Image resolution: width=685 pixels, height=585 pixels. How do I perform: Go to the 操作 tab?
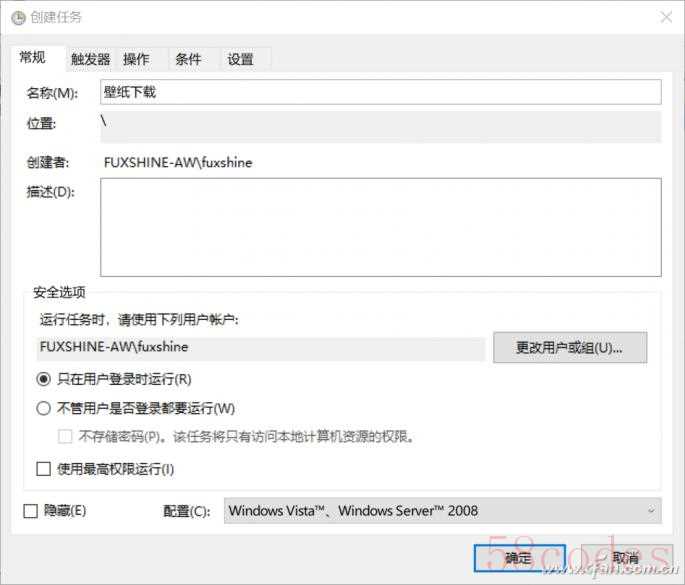[136, 59]
